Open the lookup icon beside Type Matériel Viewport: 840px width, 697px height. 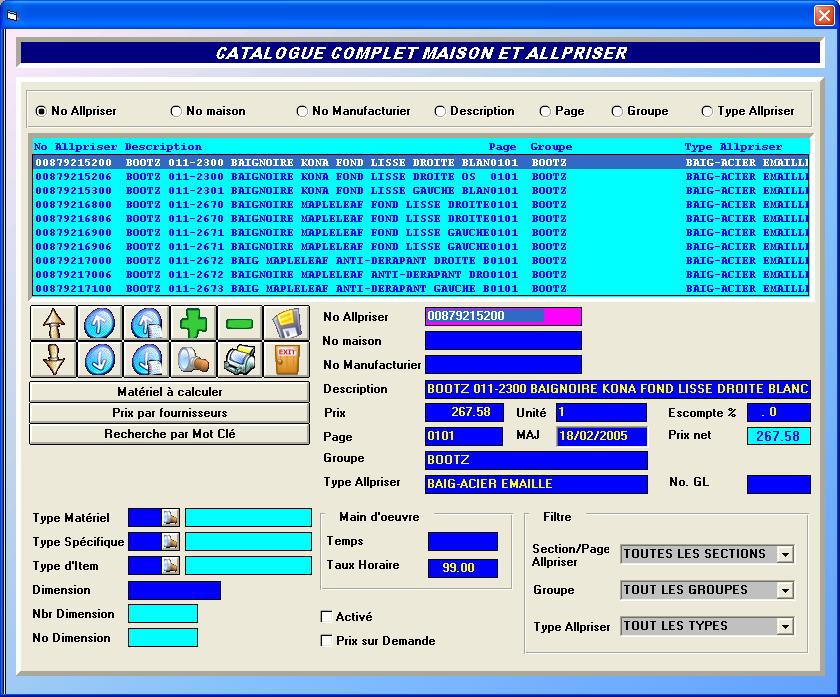pos(170,517)
